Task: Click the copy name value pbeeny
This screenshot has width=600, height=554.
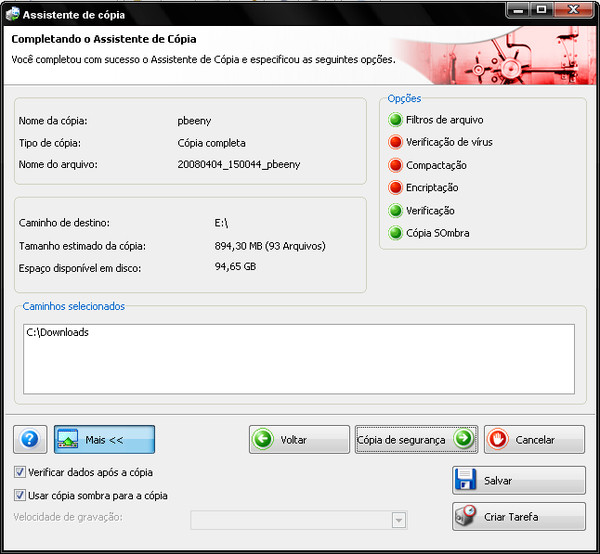Action: (x=194, y=121)
